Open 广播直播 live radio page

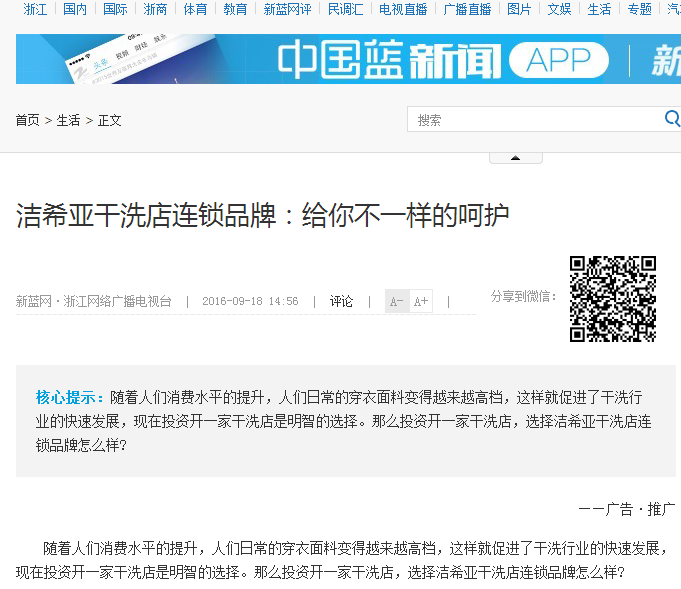point(467,9)
